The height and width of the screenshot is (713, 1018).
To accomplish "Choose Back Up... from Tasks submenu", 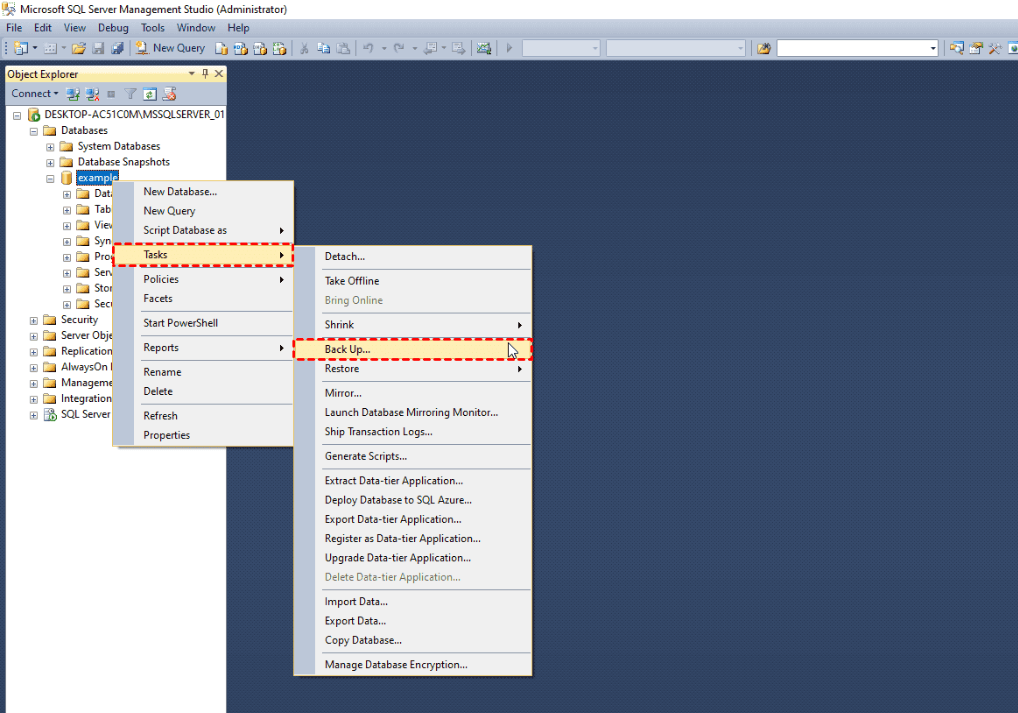I will (413, 349).
